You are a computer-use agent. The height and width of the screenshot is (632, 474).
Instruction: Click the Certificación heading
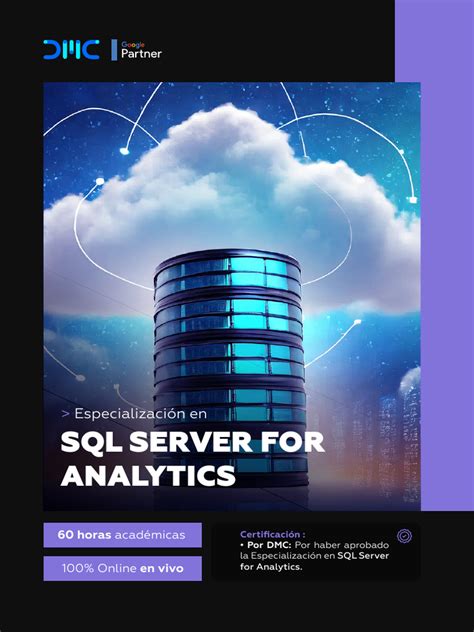click(x=272, y=534)
